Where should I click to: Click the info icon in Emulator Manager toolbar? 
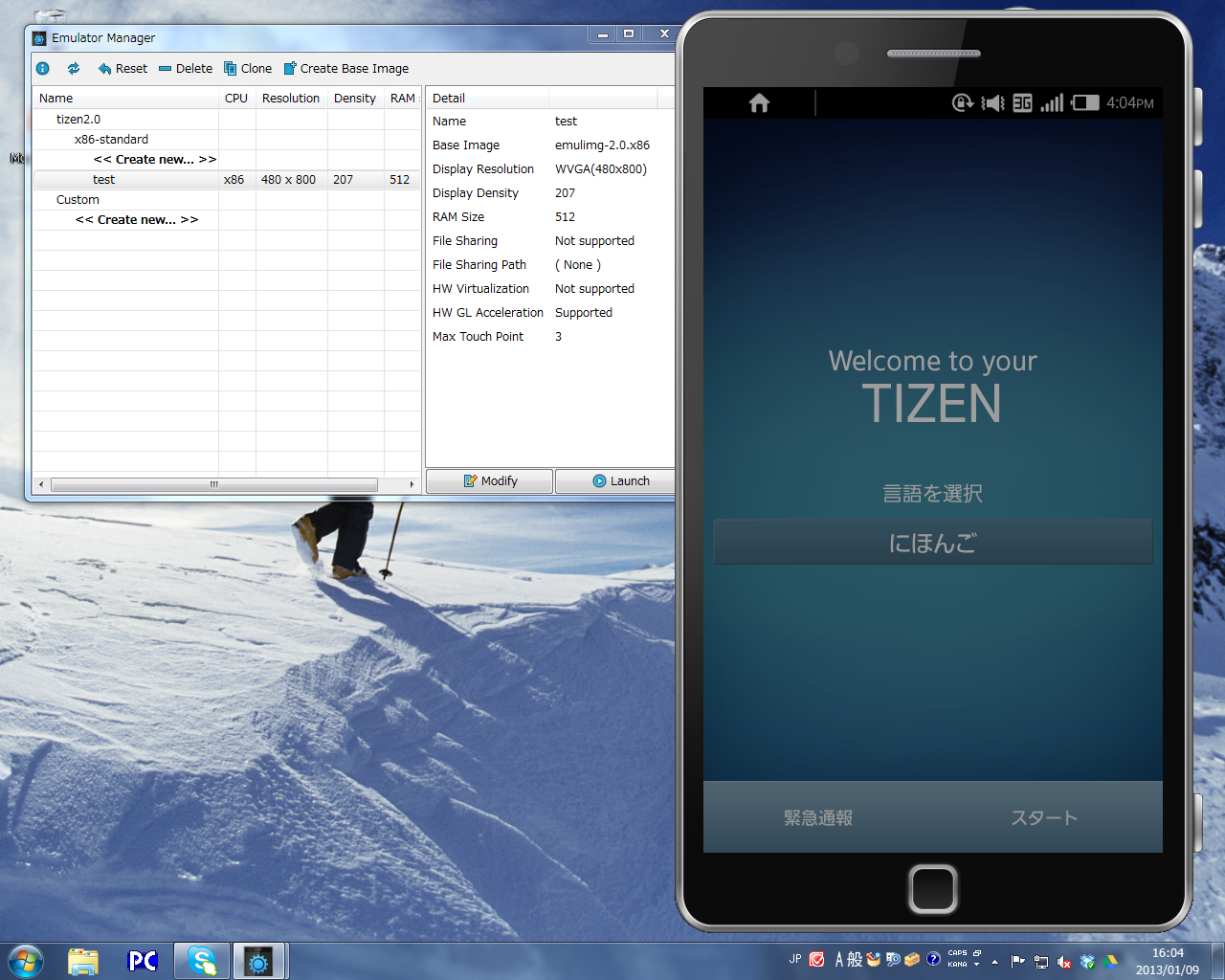(x=43, y=68)
